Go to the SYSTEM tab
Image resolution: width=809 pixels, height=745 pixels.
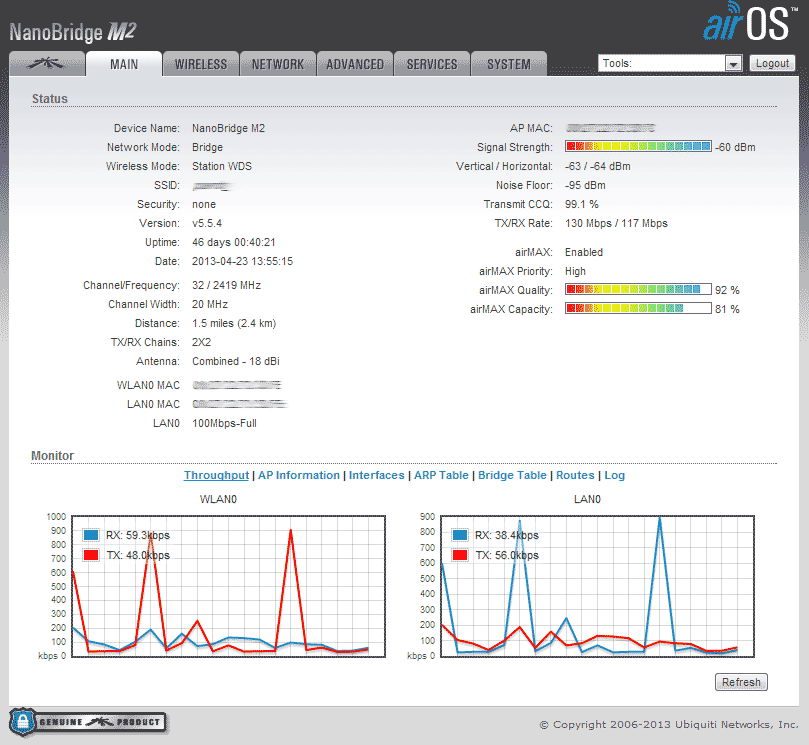[509, 64]
